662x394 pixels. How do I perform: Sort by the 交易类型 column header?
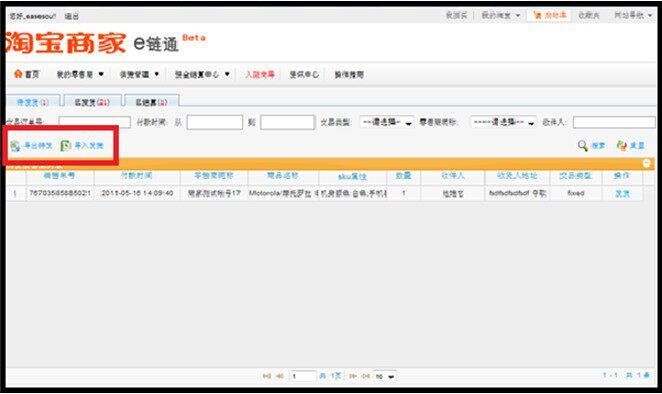pyautogui.click(x=575, y=175)
